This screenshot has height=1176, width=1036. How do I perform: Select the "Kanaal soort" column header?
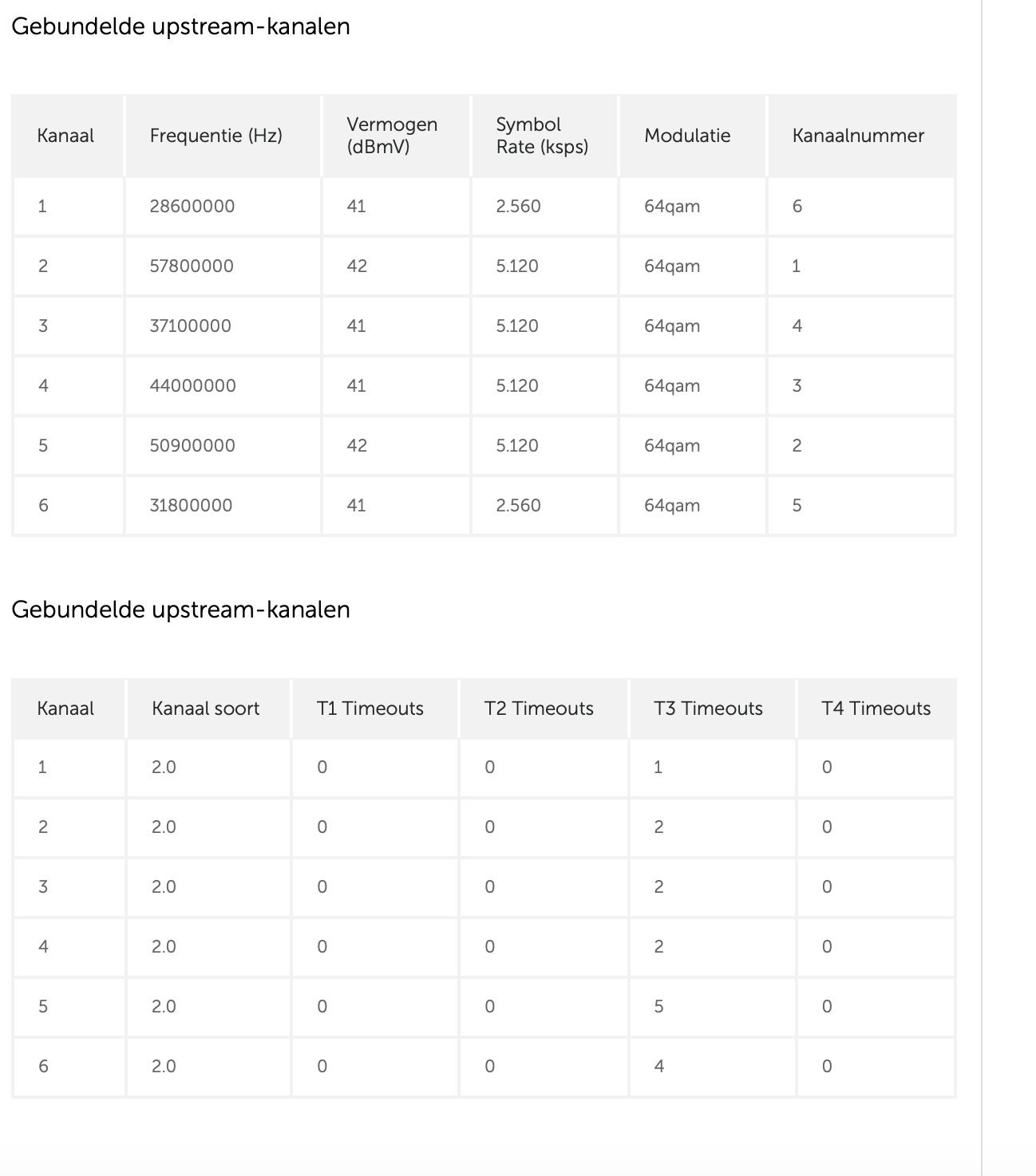205,708
